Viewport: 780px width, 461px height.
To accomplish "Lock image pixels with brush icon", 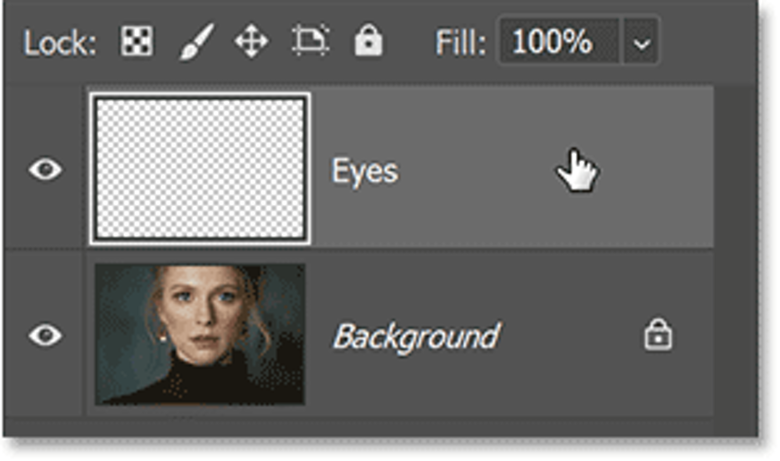I will click(x=196, y=42).
